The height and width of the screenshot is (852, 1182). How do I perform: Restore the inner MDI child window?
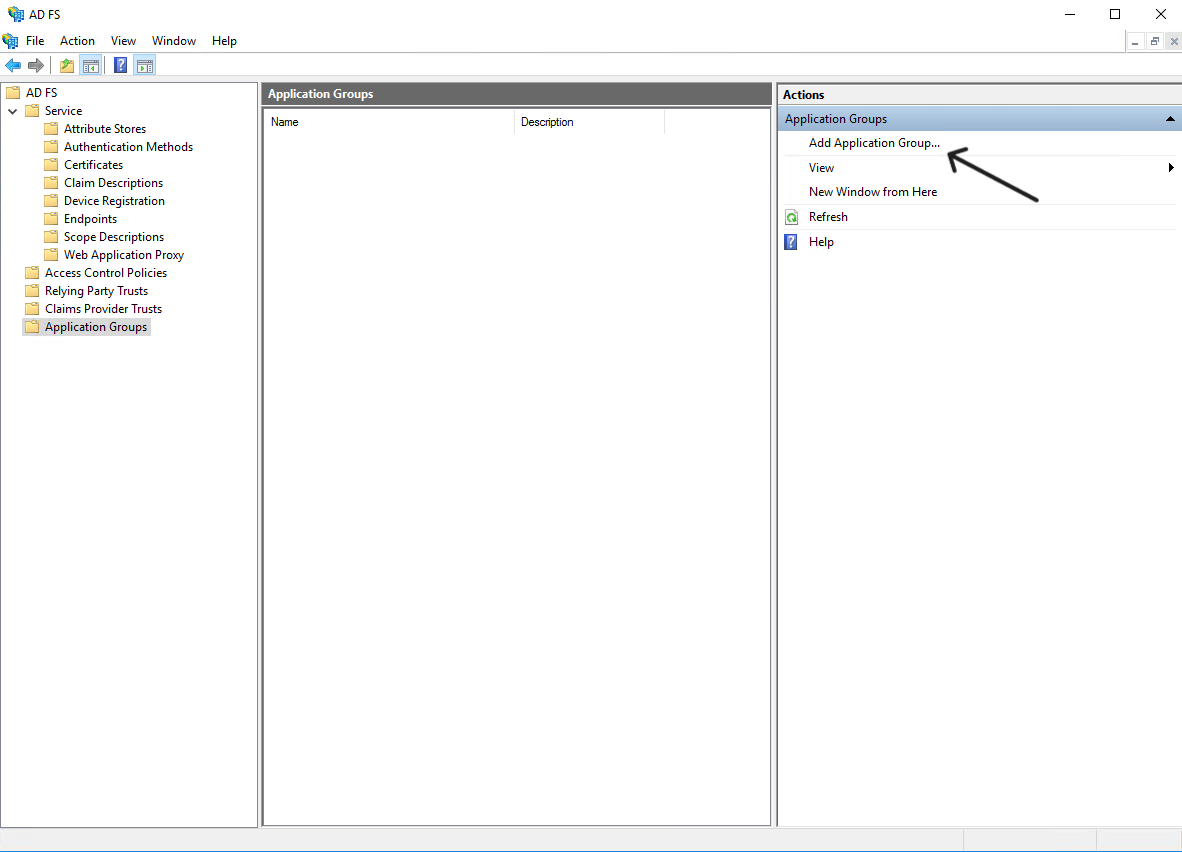point(1154,41)
